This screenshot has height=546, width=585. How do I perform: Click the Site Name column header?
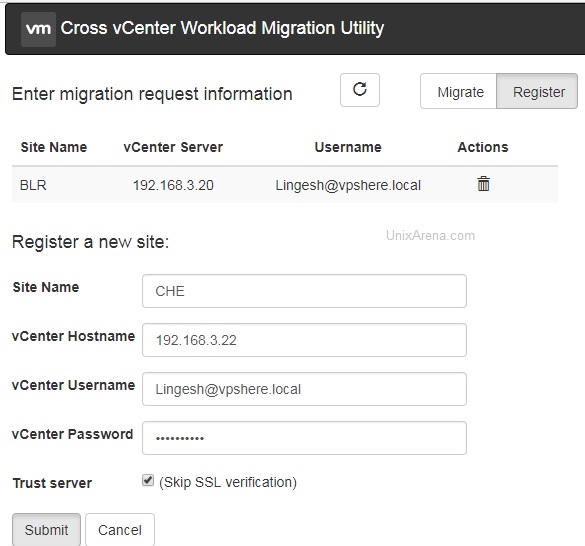click(54, 147)
